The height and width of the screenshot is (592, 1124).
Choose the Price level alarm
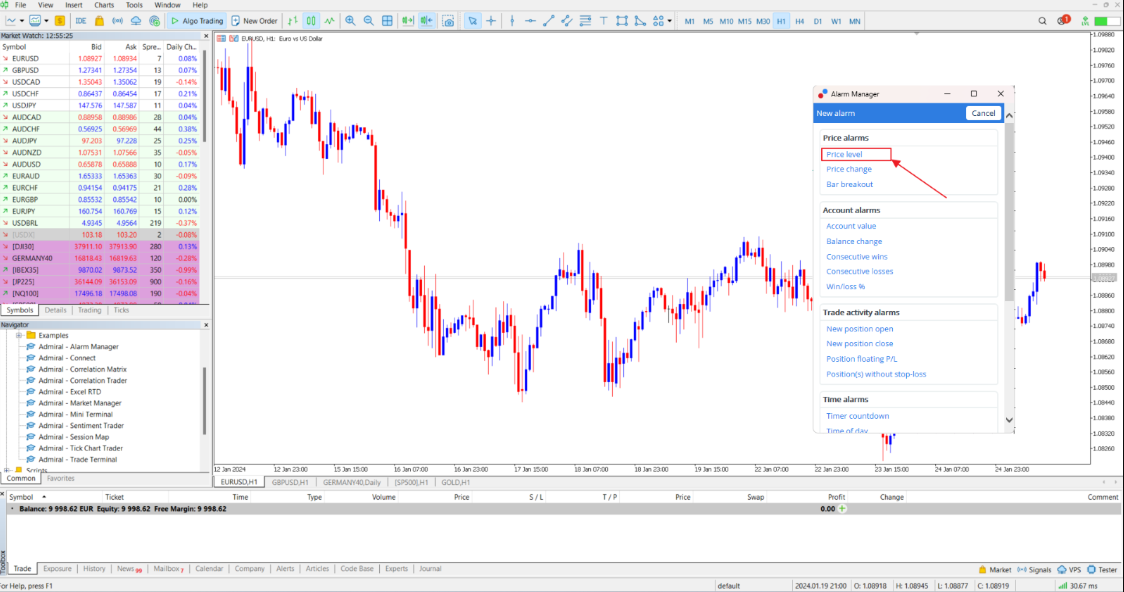pyautogui.click(x=844, y=154)
